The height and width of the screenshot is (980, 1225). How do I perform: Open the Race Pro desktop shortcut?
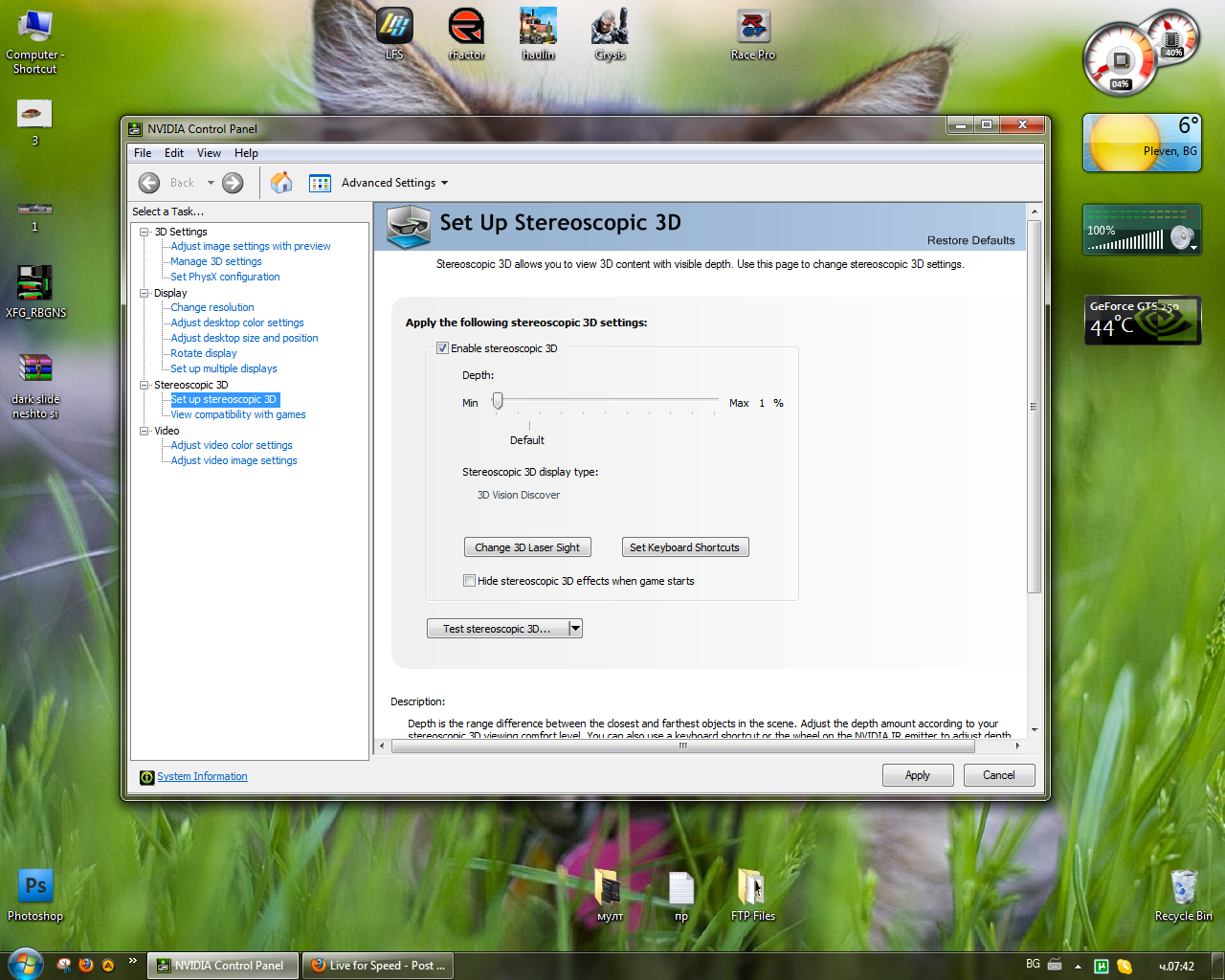[753, 33]
